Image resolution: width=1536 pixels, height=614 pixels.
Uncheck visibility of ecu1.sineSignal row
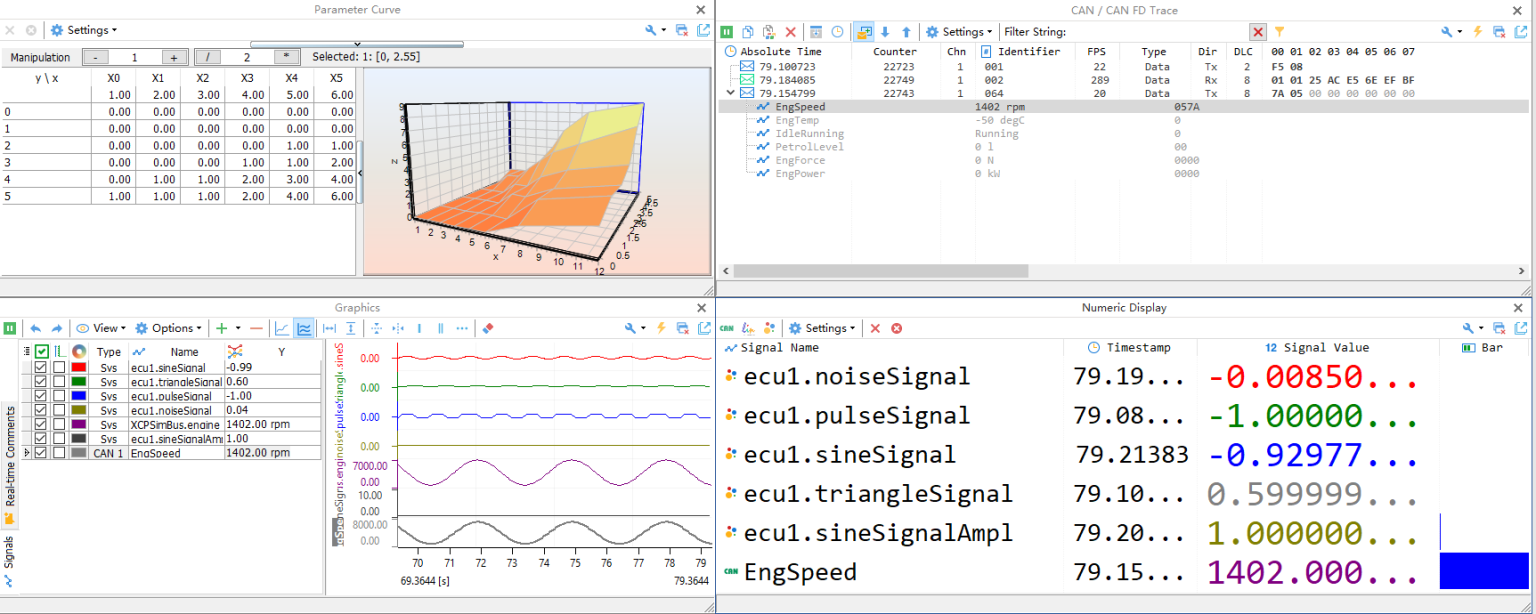[41, 368]
